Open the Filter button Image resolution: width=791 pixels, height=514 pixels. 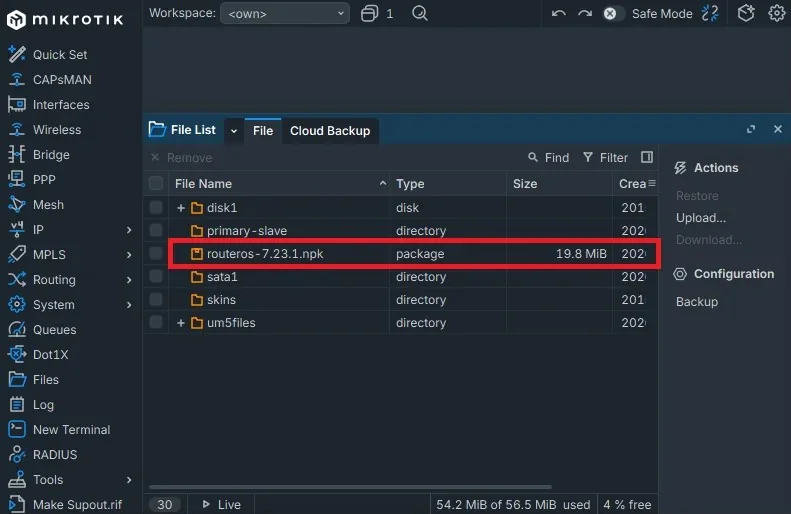pyautogui.click(x=605, y=157)
